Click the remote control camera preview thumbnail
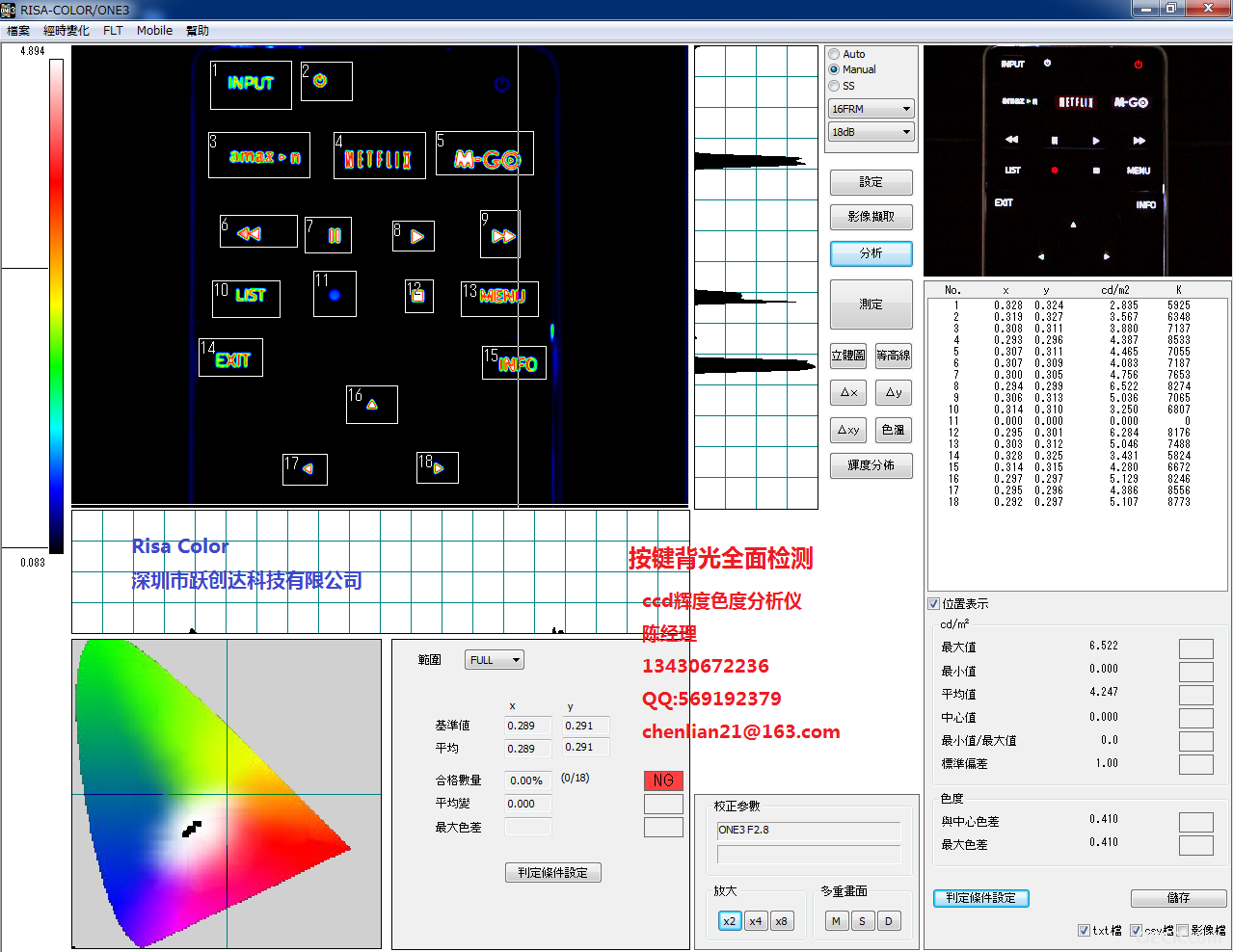This screenshot has width=1233, height=952. pos(1078,161)
